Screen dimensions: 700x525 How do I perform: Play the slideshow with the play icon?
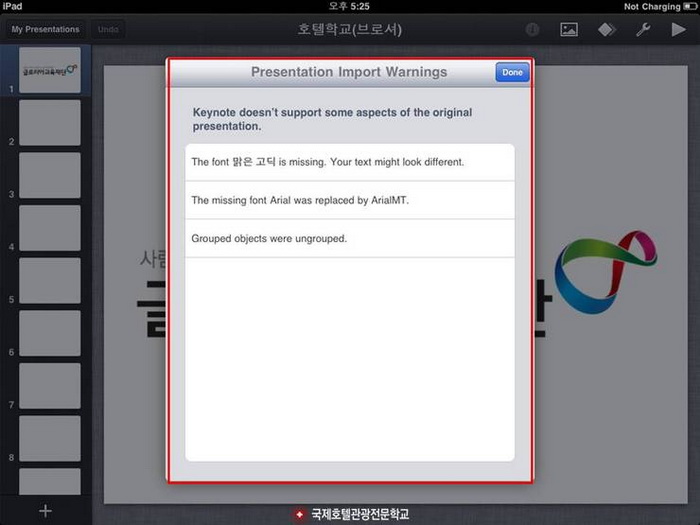(679, 30)
